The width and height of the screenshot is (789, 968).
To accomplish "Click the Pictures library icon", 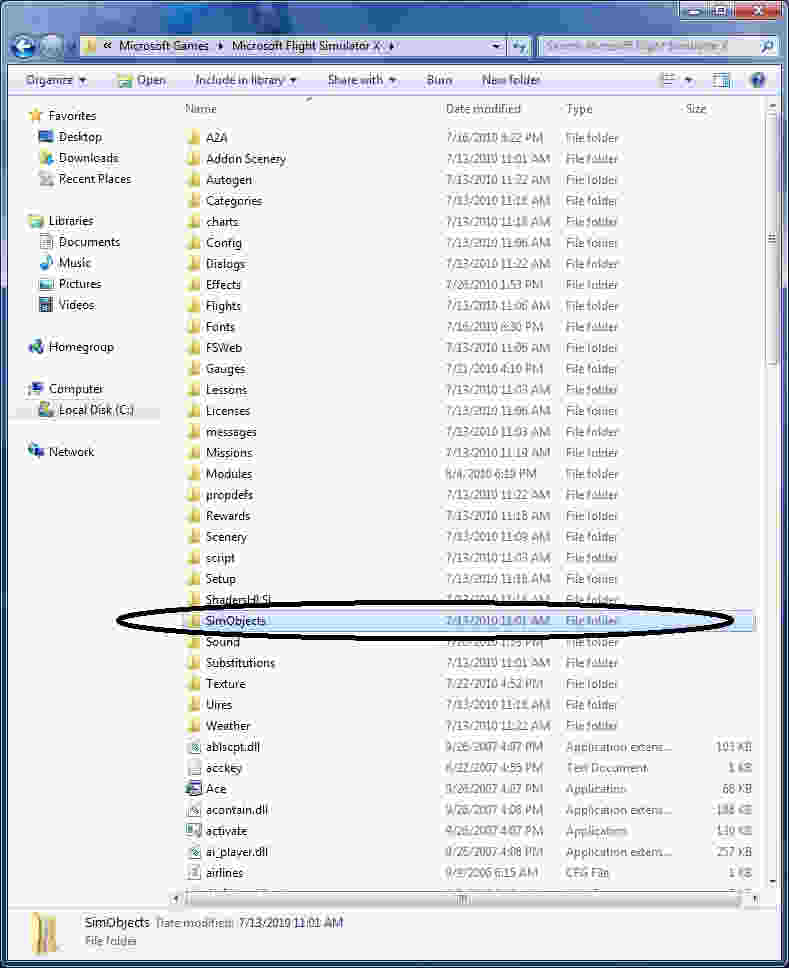I will (46, 284).
